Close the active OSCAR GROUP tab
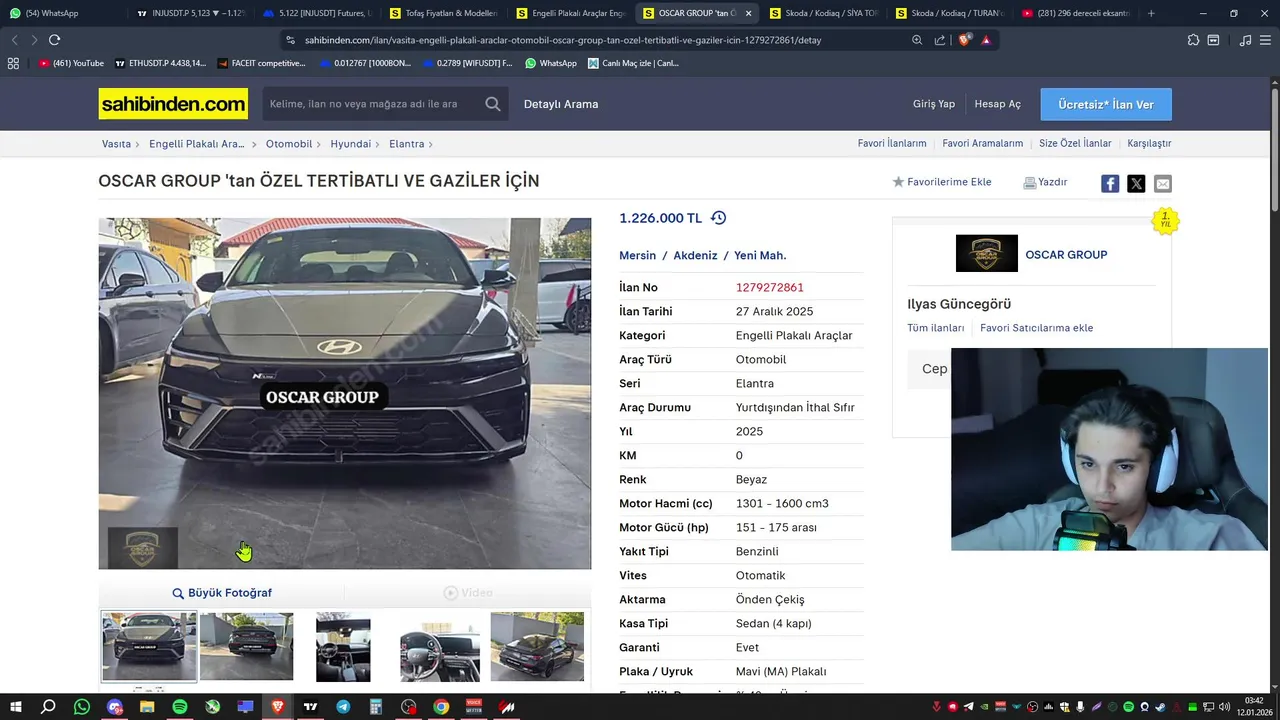1280x720 pixels. click(748, 13)
